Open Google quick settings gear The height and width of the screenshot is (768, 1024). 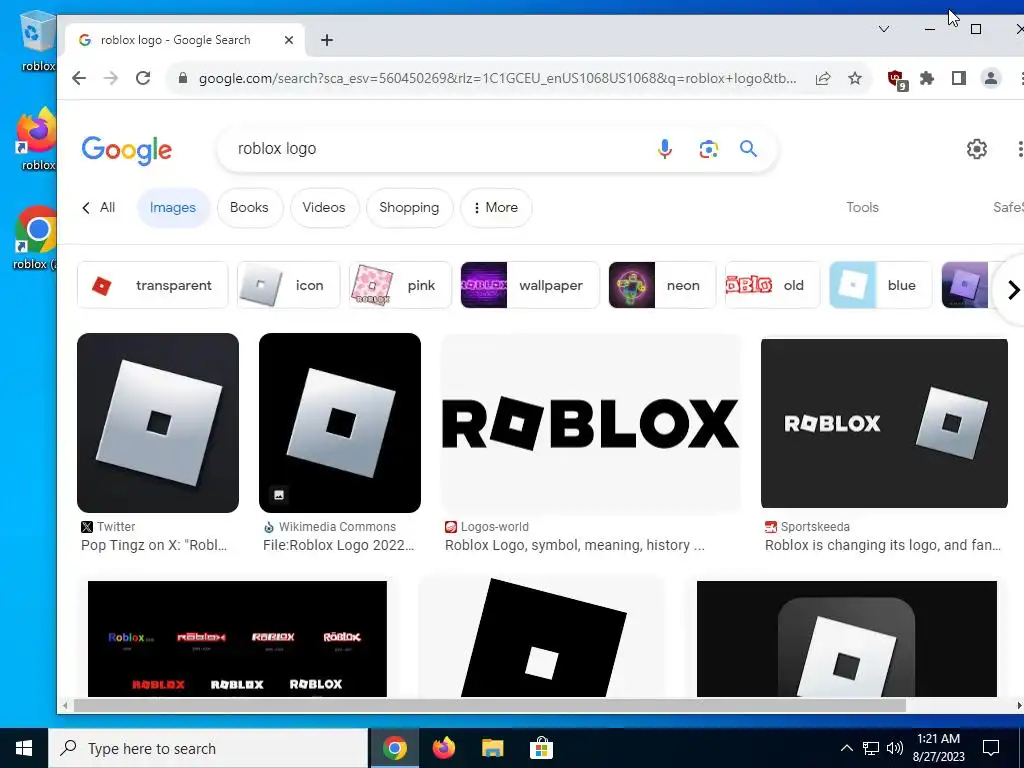(977, 149)
